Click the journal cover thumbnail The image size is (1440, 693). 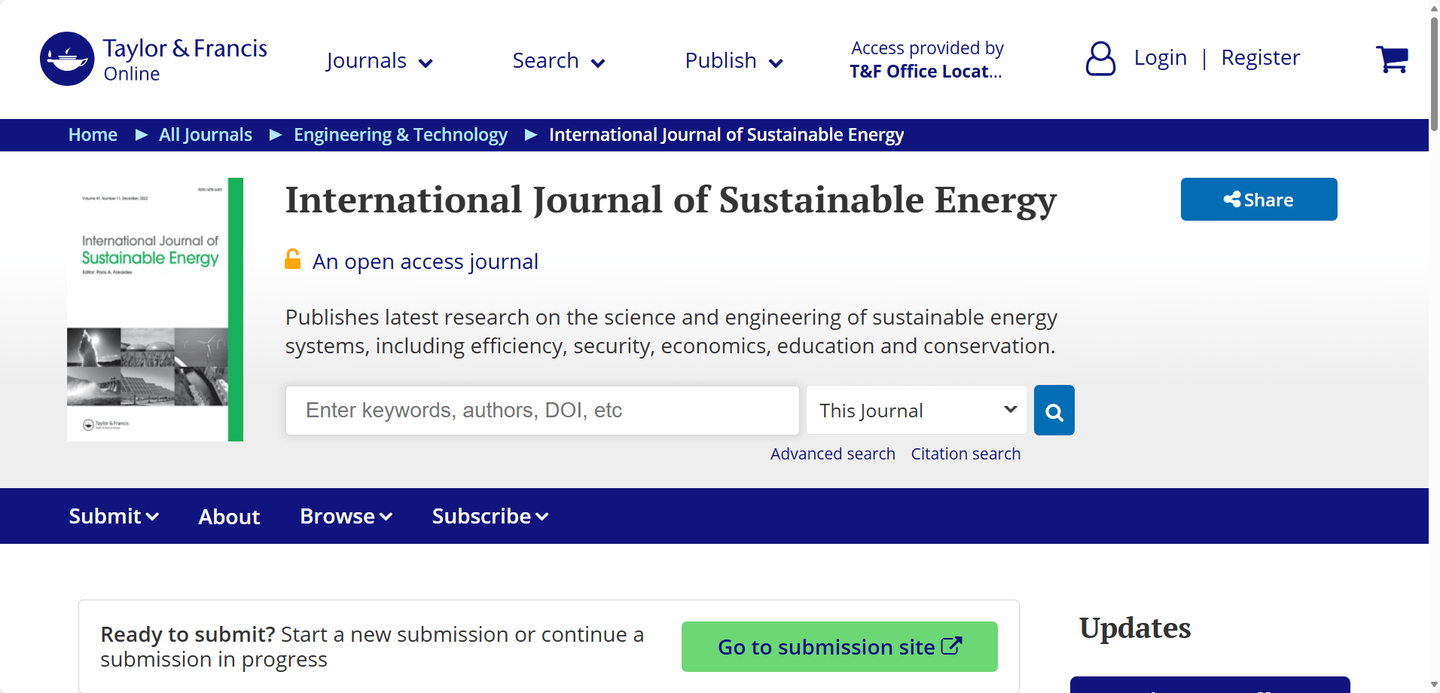click(x=150, y=308)
